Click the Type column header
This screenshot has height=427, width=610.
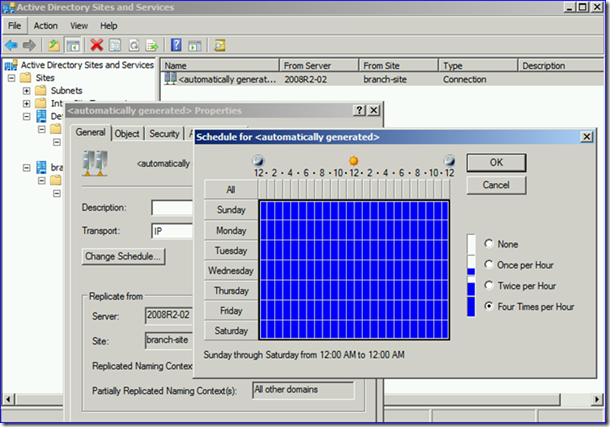tap(478, 65)
